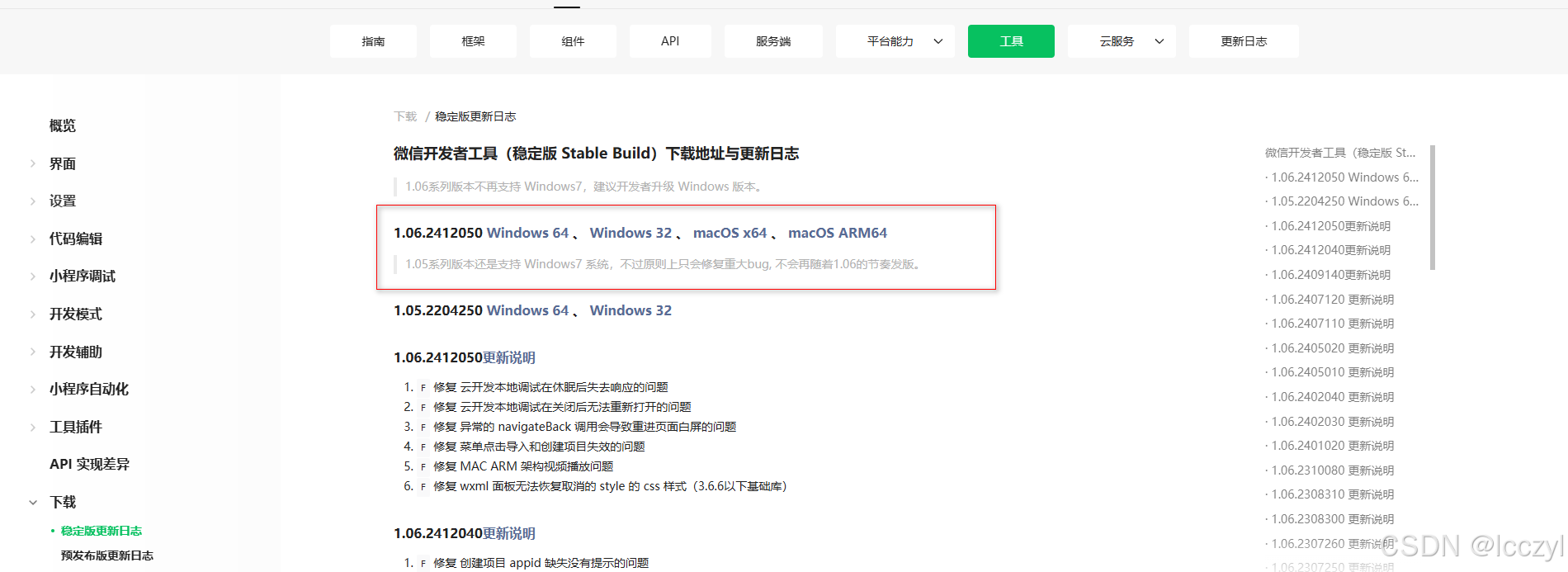Expand the 设置 sidebar chevron
Screen dimensions: 1568x572
coord(33,201)
